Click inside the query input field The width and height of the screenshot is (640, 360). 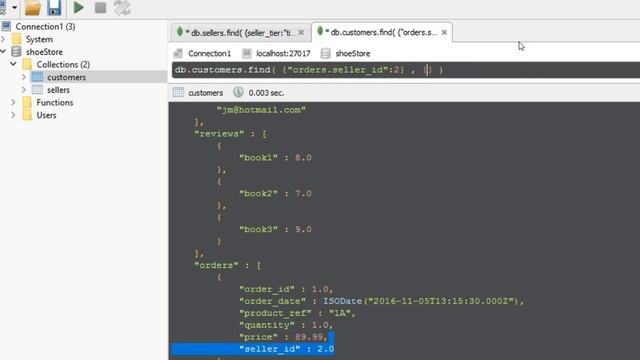pyautogui.click(x=406, y=70)
